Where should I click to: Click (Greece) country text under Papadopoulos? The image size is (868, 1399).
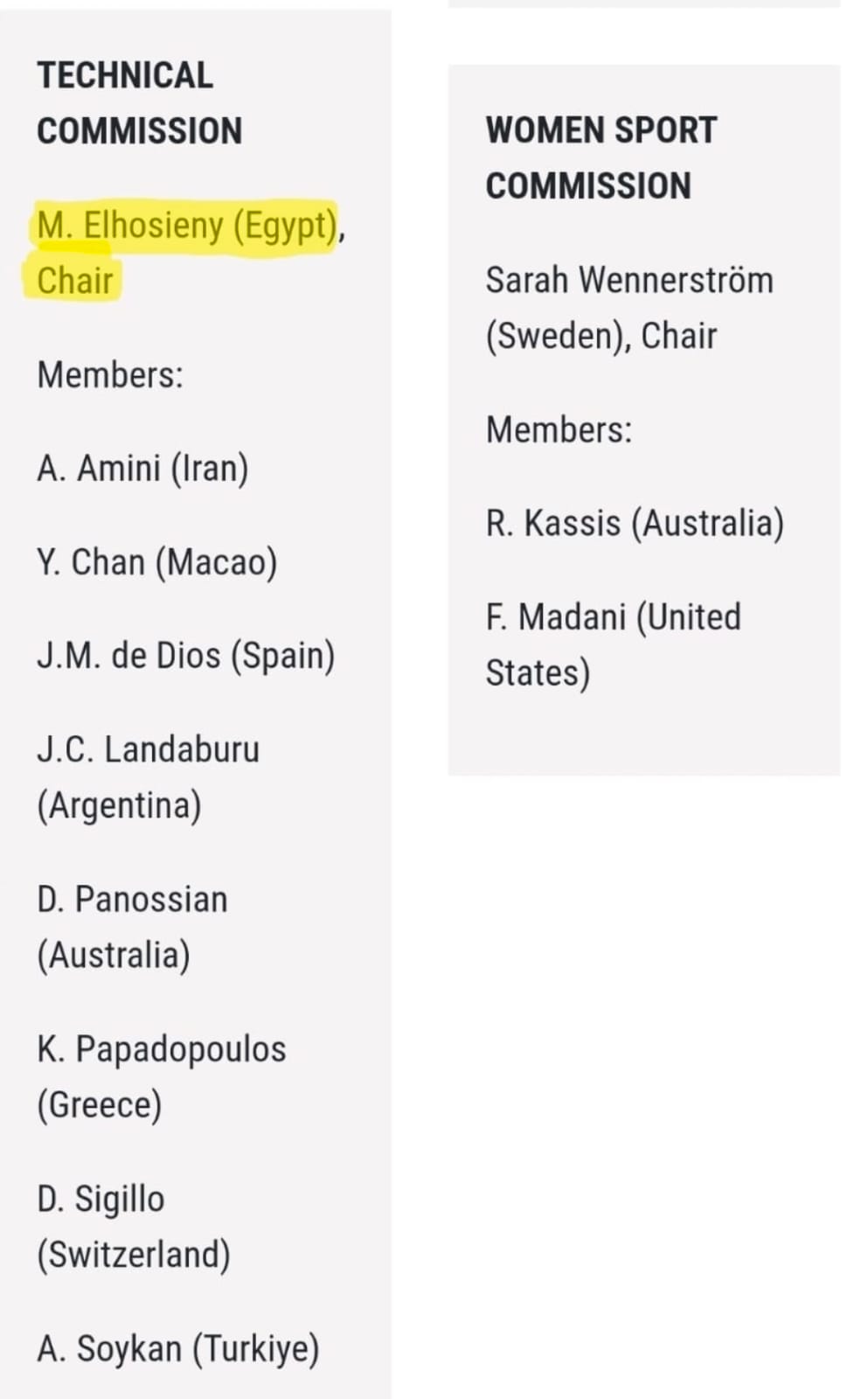coord(100,1105)
